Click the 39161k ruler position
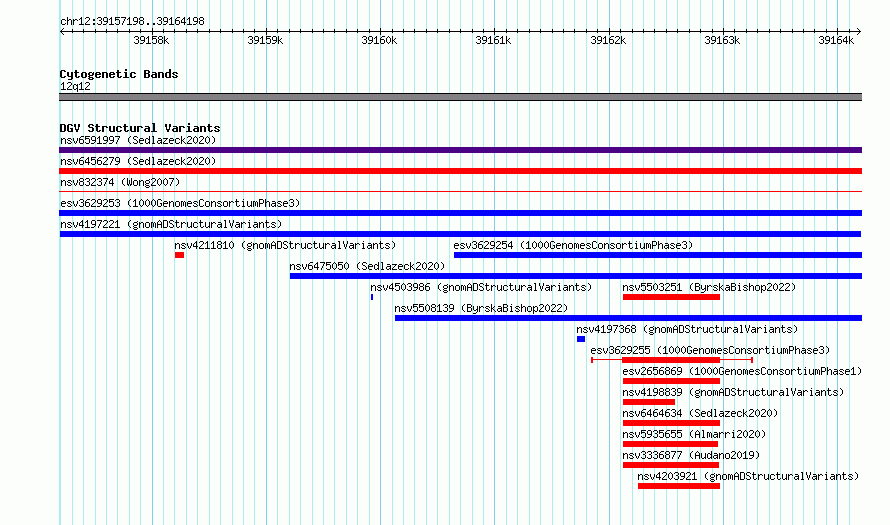The width and height of the screenshot is (890, 525). [493, 40]
